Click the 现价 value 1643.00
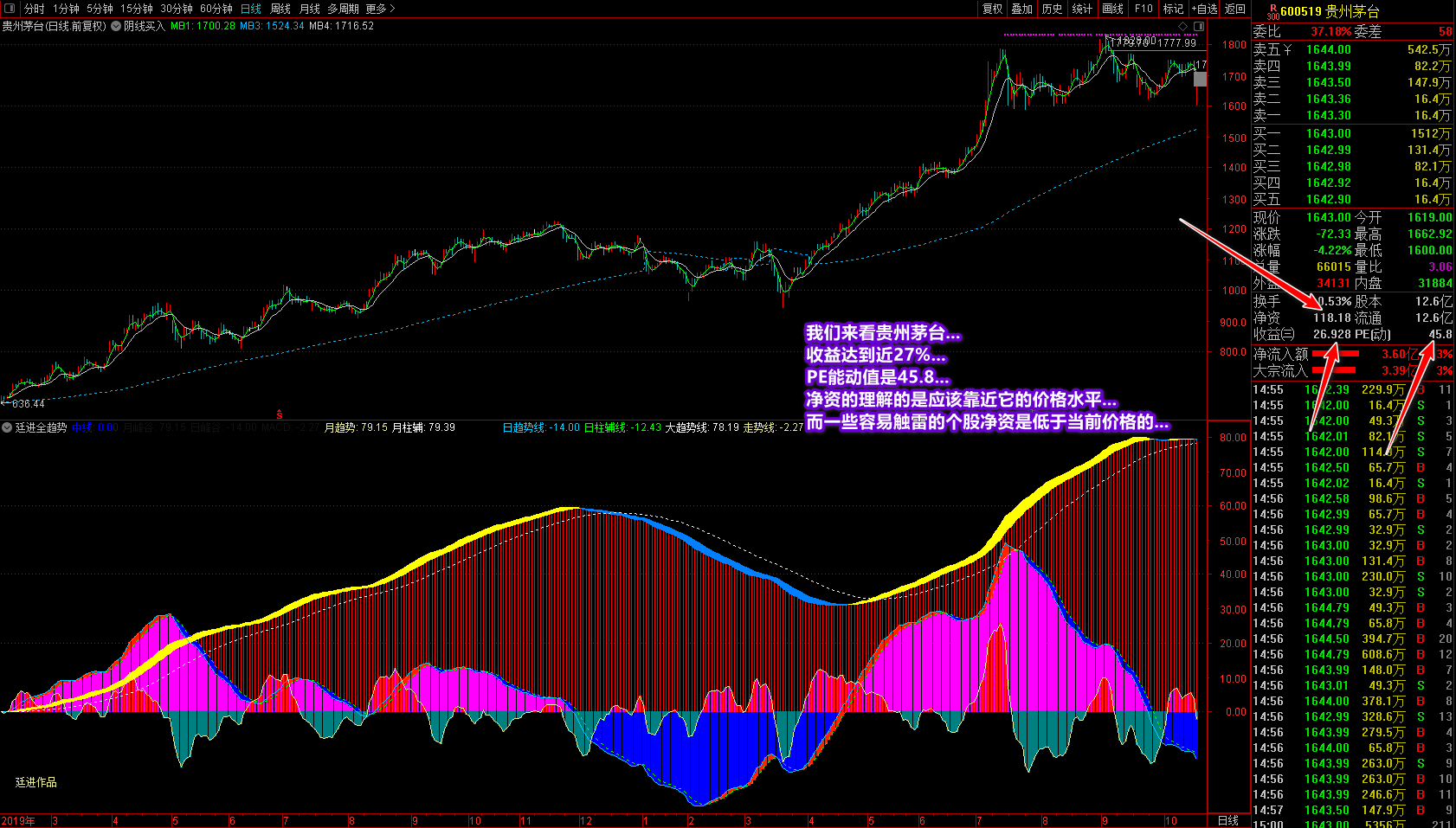This screenshot has height=828, width=1456. coord(1328,217)
